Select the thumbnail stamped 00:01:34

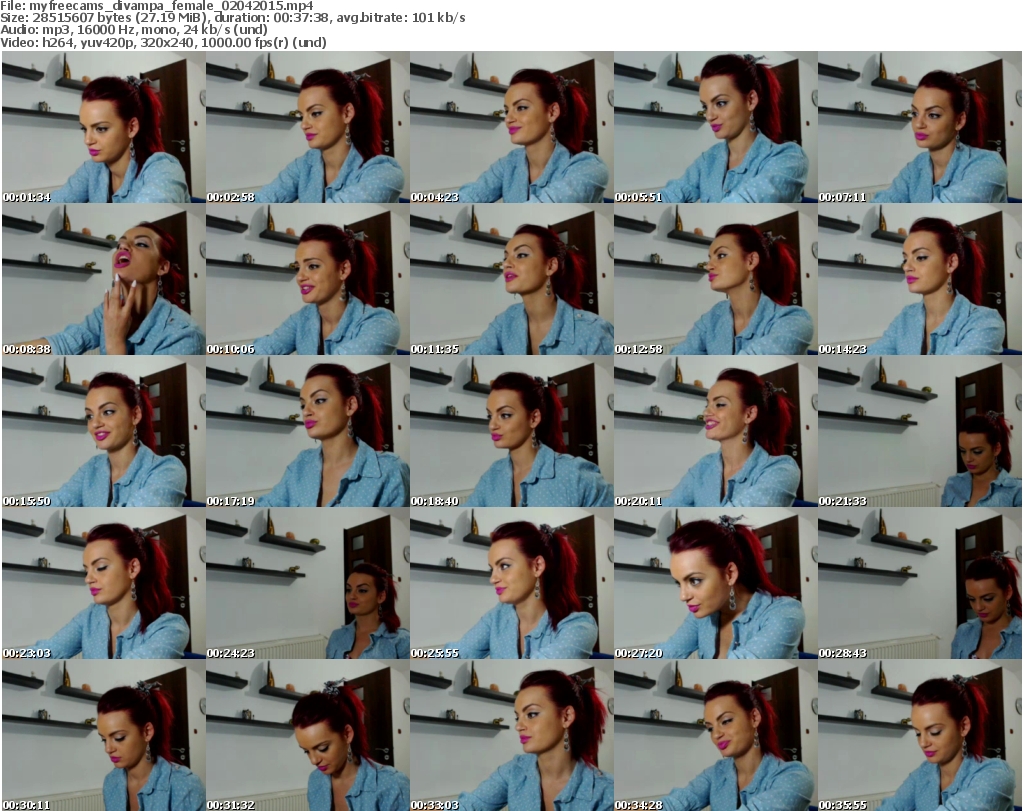click(x=104, y=127)
